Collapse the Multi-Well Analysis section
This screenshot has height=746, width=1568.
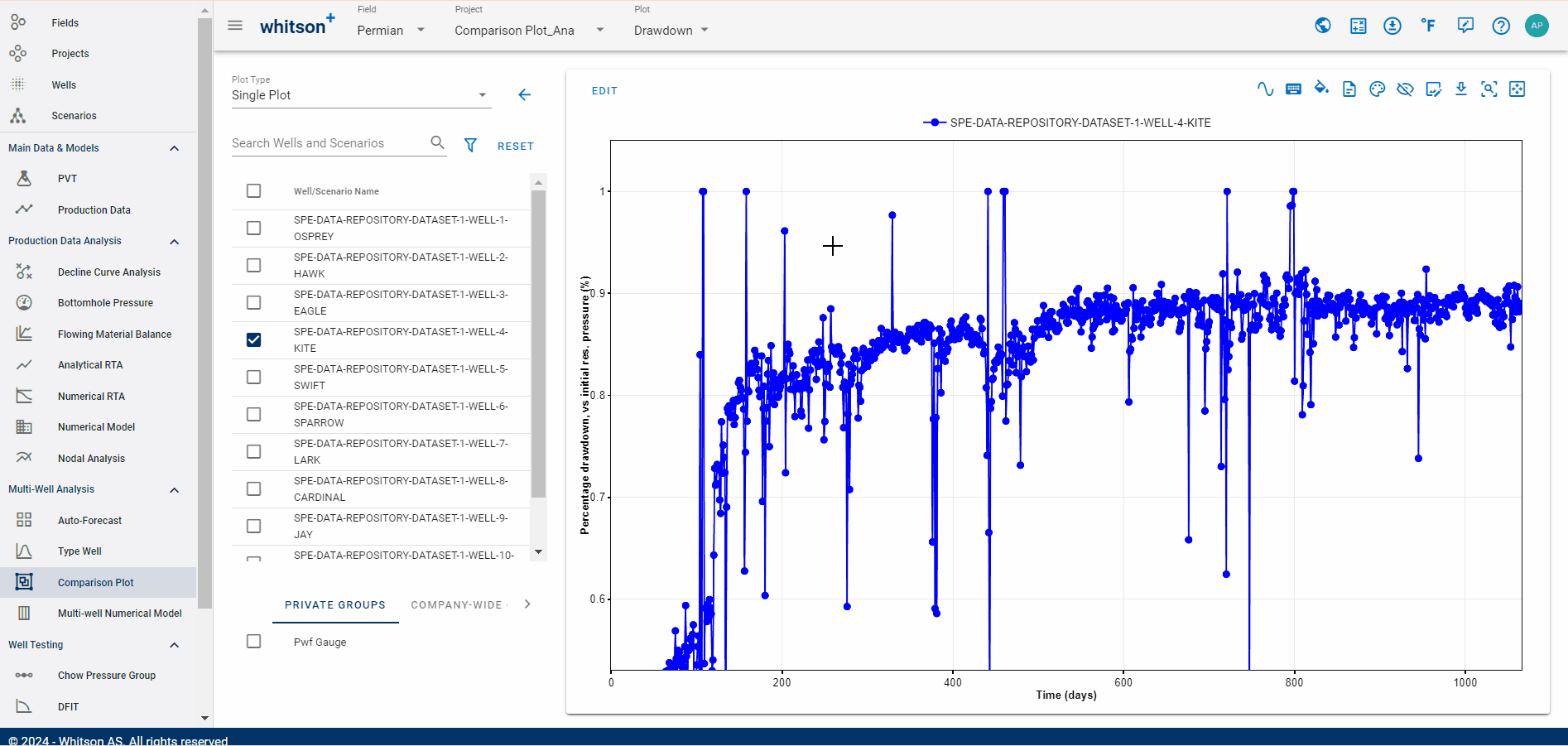174,490
